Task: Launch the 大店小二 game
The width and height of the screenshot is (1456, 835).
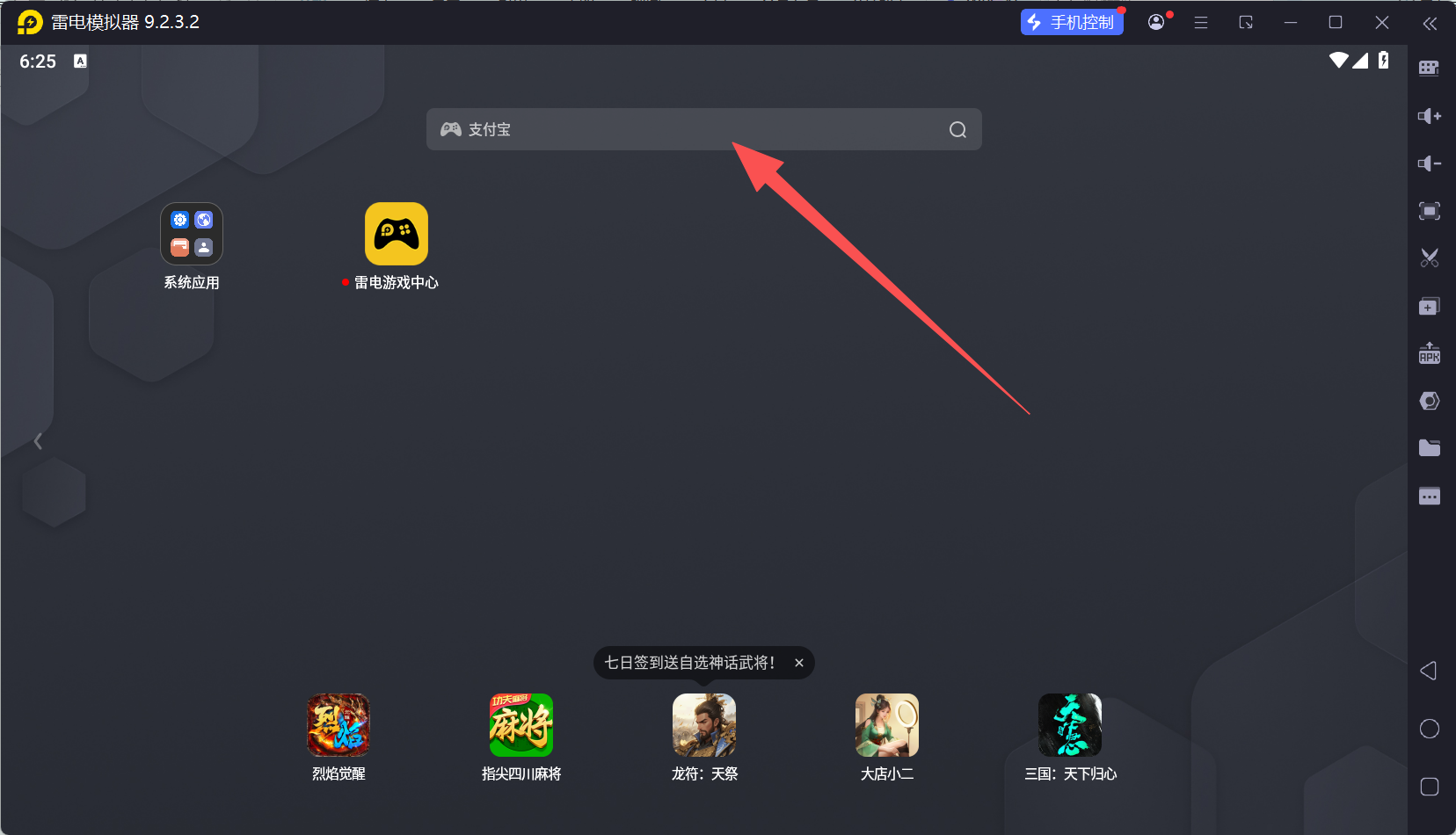Action: [887, 725]
